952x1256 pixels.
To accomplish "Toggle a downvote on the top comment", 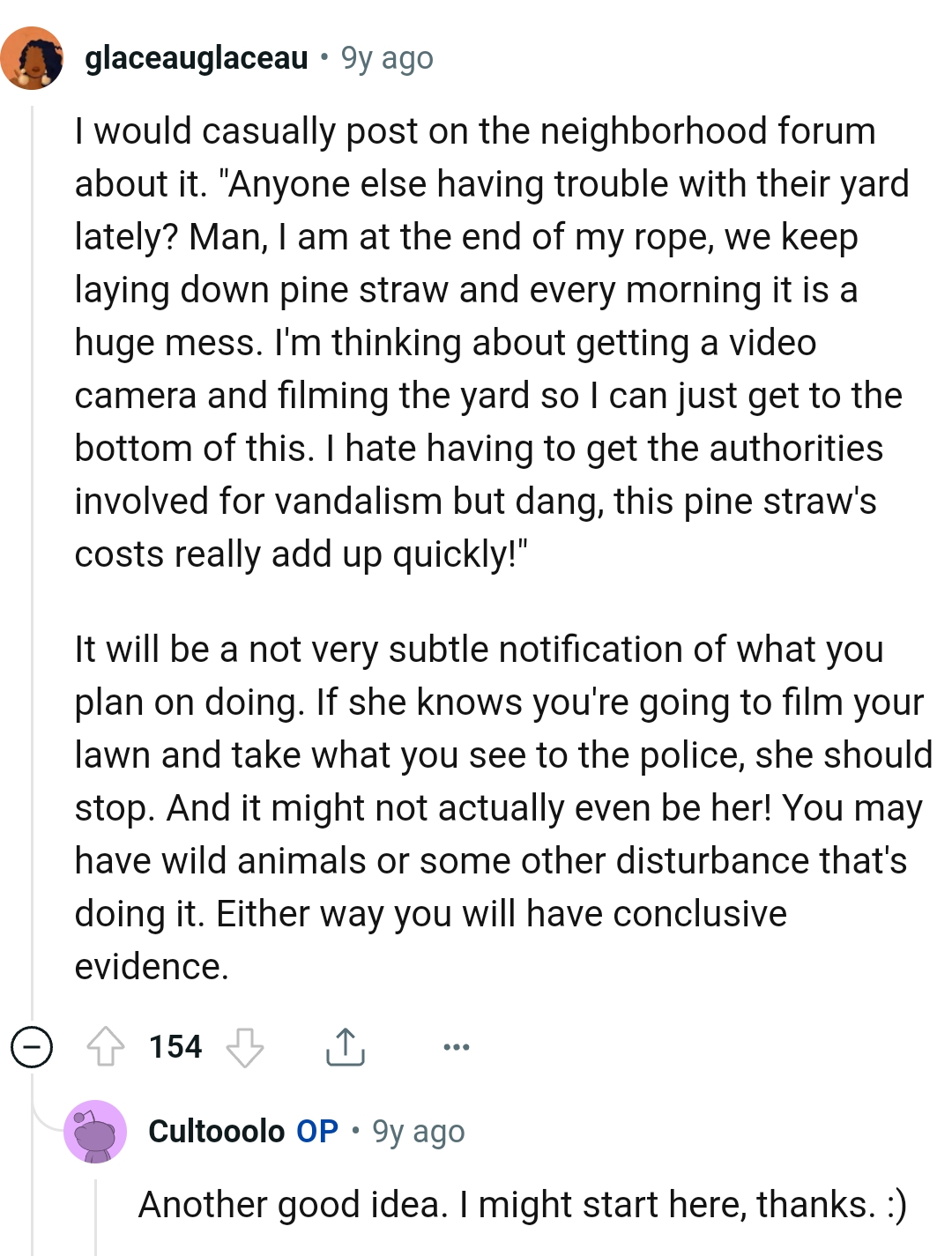I will tap(244, 1047).
